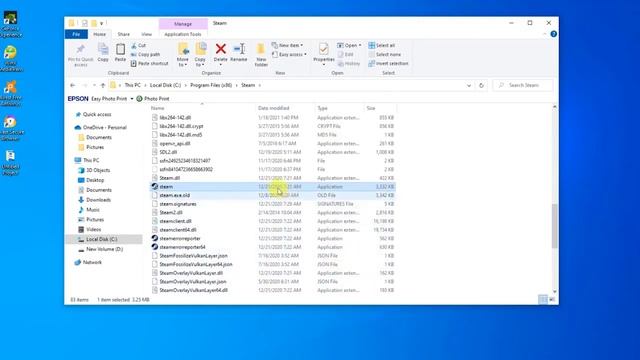
Task: Click Program Files (x86) in address path
Action: coord(211,85)
